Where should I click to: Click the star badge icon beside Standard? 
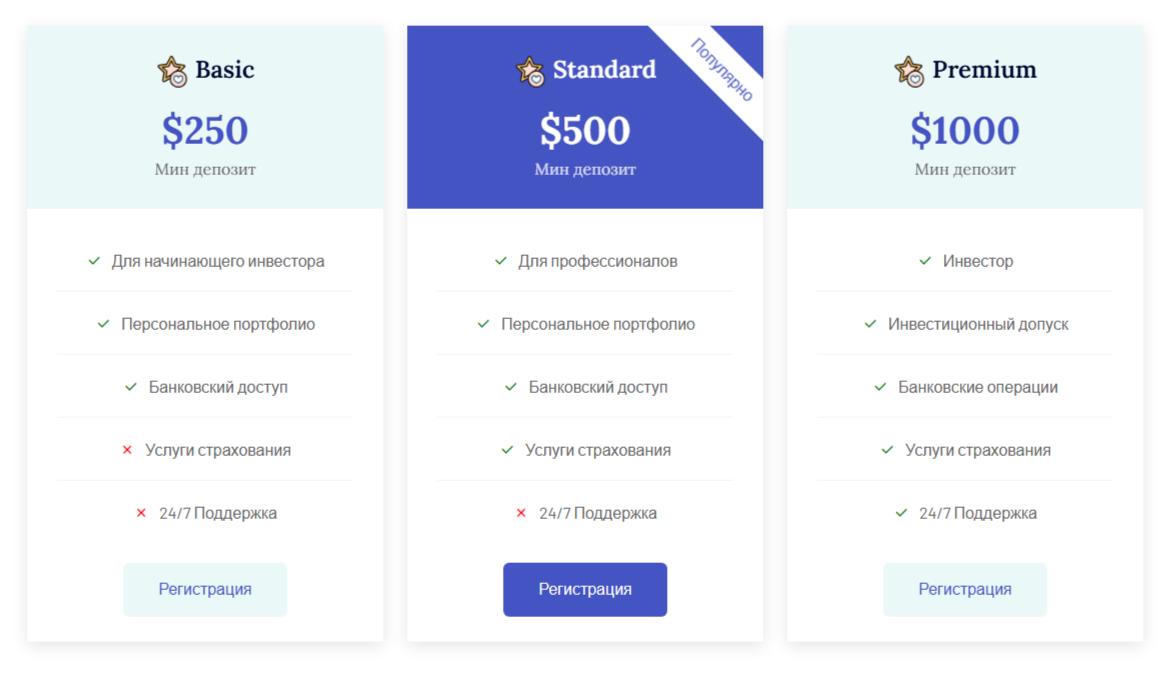click(x=530, y=71)
